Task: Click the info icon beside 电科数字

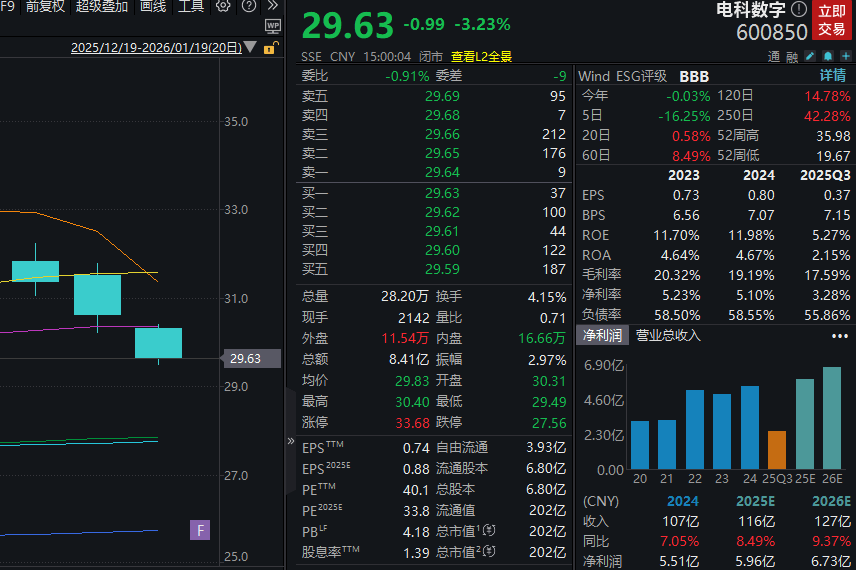Action: (797, 8)
